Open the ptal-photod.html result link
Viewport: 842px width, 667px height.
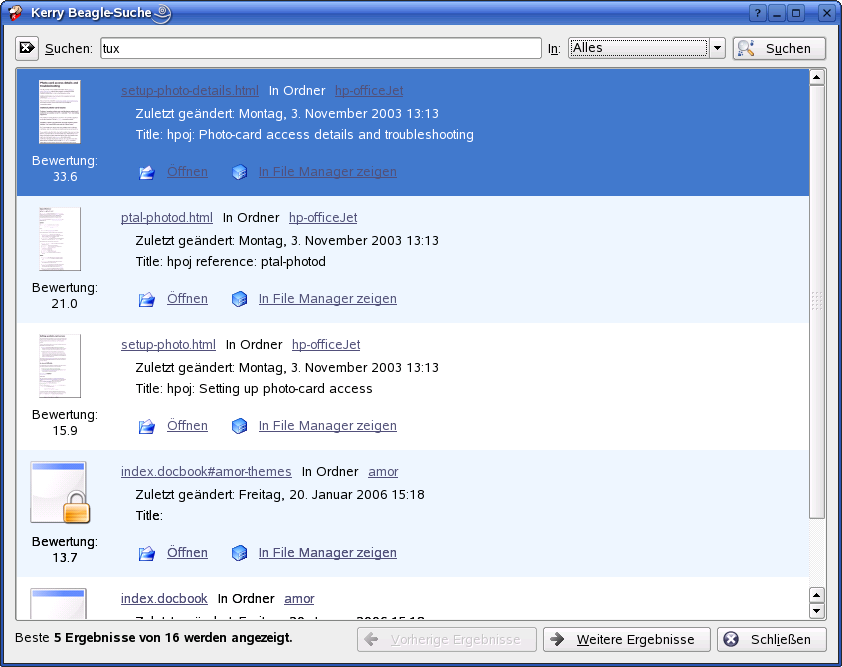166,218
